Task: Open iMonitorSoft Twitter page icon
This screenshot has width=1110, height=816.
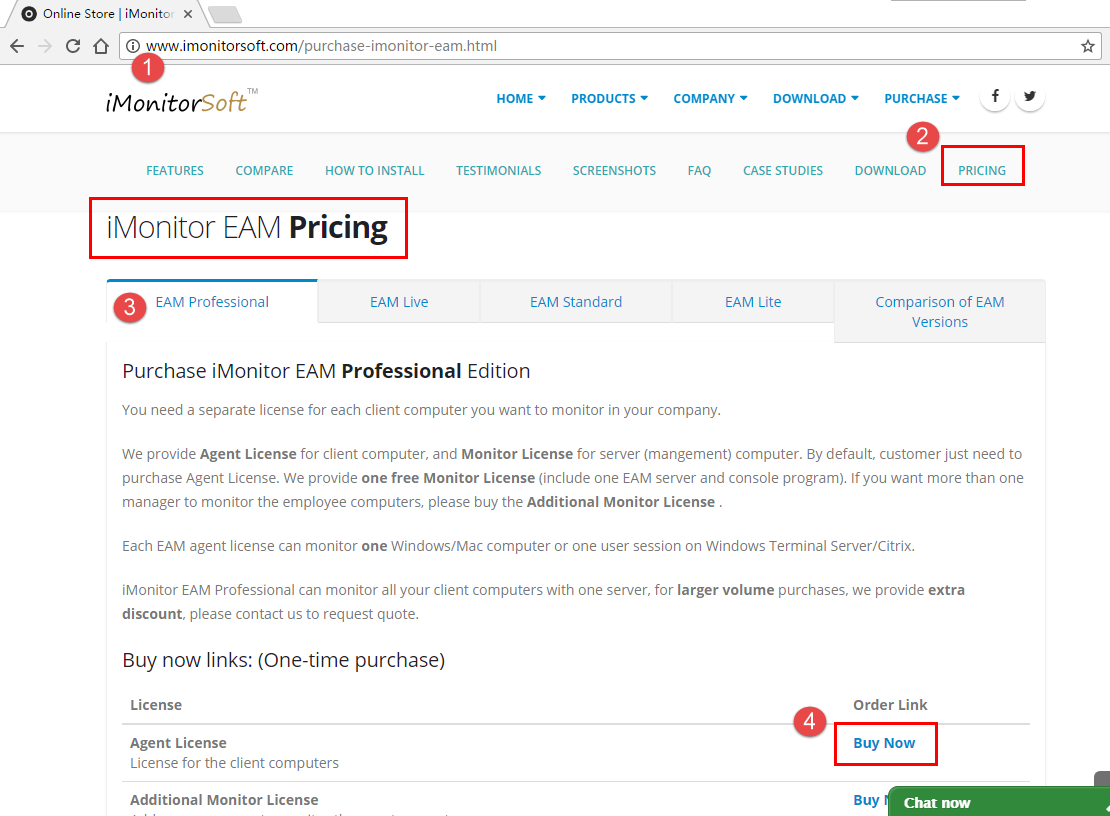Action: (x=1029, y=96)
